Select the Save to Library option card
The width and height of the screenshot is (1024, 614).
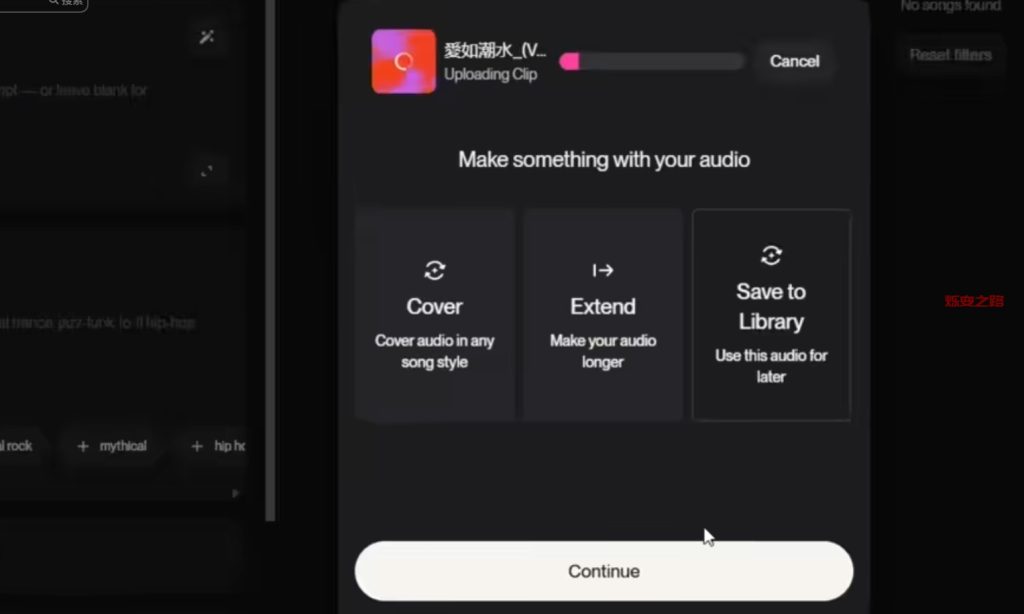point(771,315)
